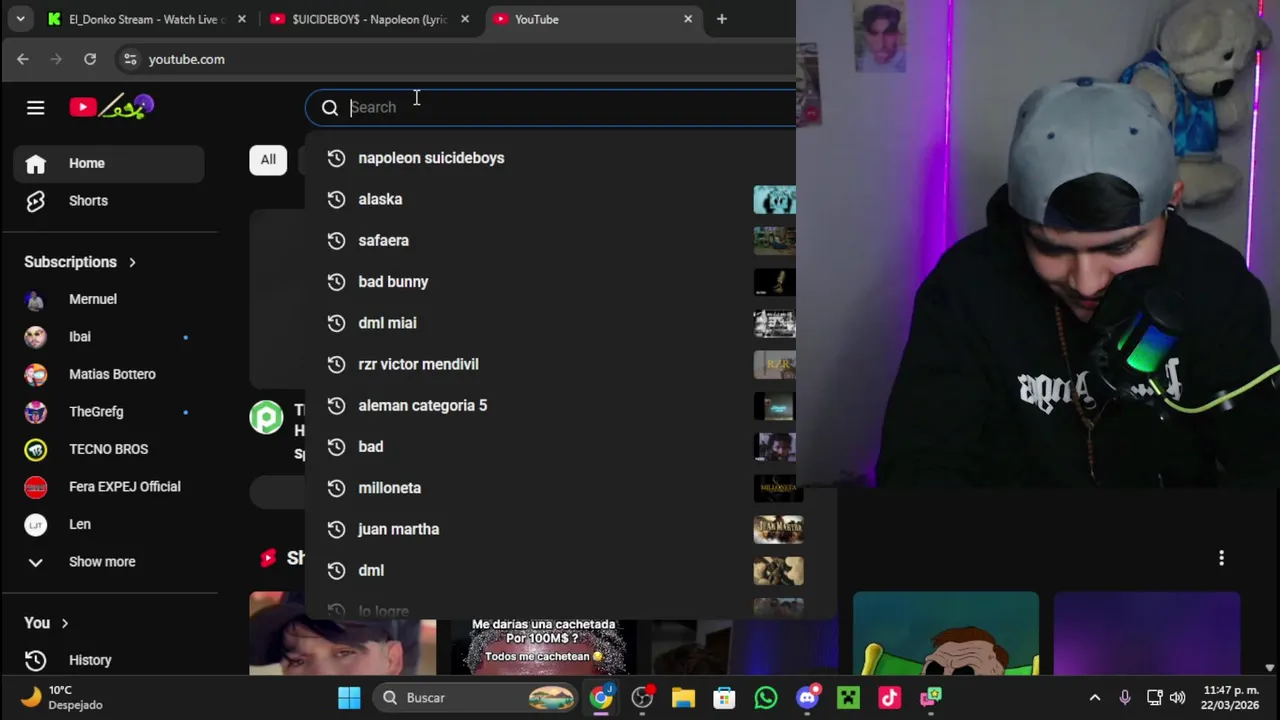Open OBS Studio from the taskbar
Image resolution: width=1280 pixels, height=720 pixels.
(x=642, y=697)
